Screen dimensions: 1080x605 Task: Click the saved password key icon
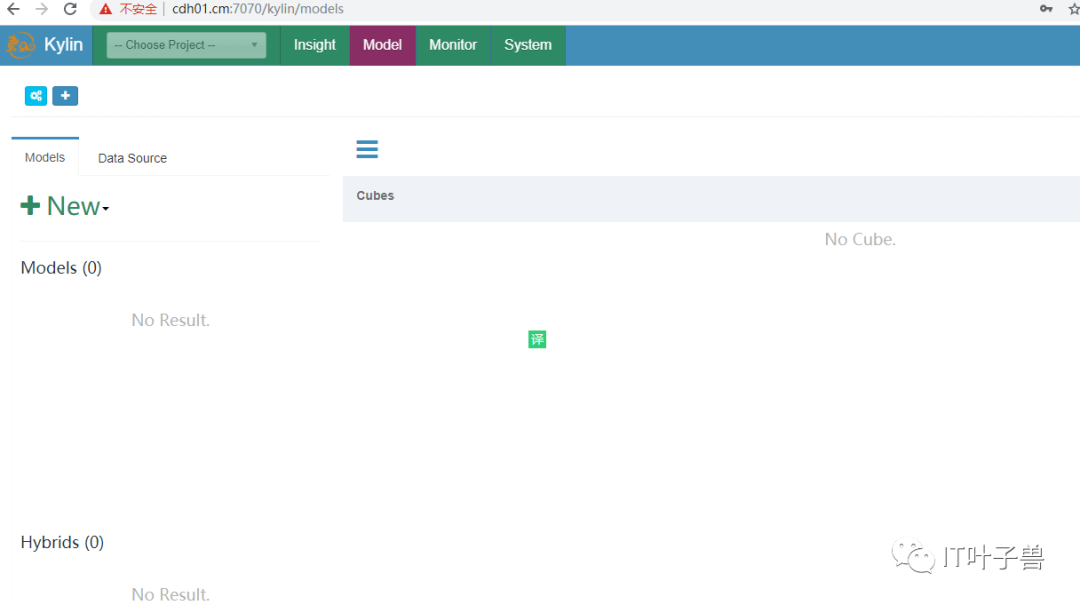click(x=1046, y=9)
